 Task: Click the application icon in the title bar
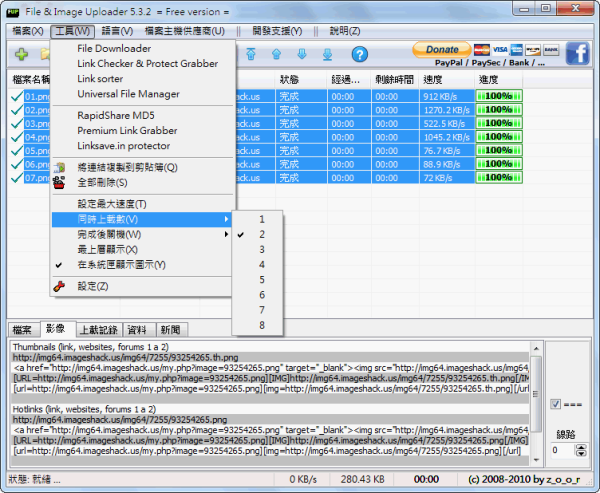[x=13, y=12]
